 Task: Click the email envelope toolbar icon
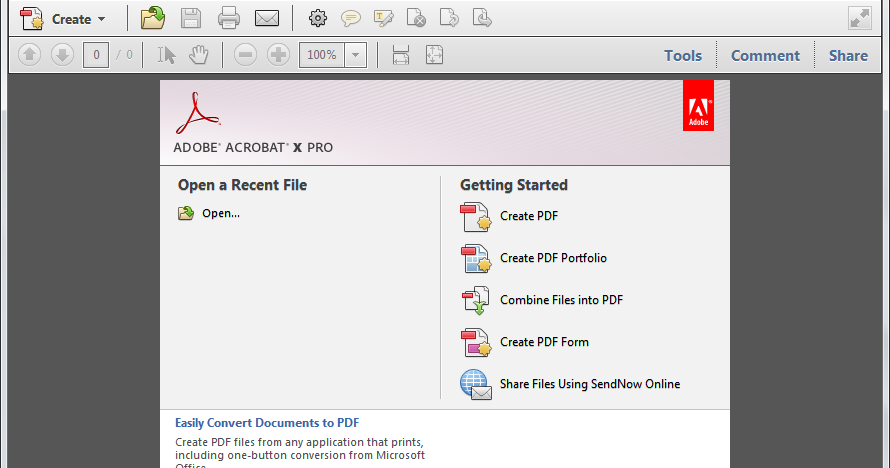[267, 18]
